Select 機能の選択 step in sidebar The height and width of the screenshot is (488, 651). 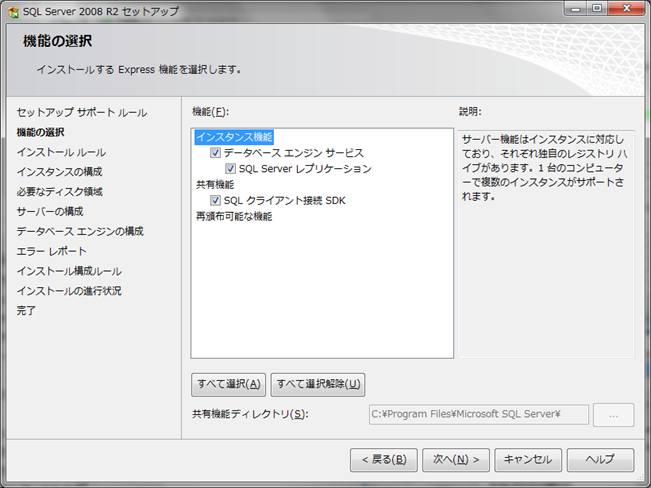pyautogui.click(x=41, y=132)
